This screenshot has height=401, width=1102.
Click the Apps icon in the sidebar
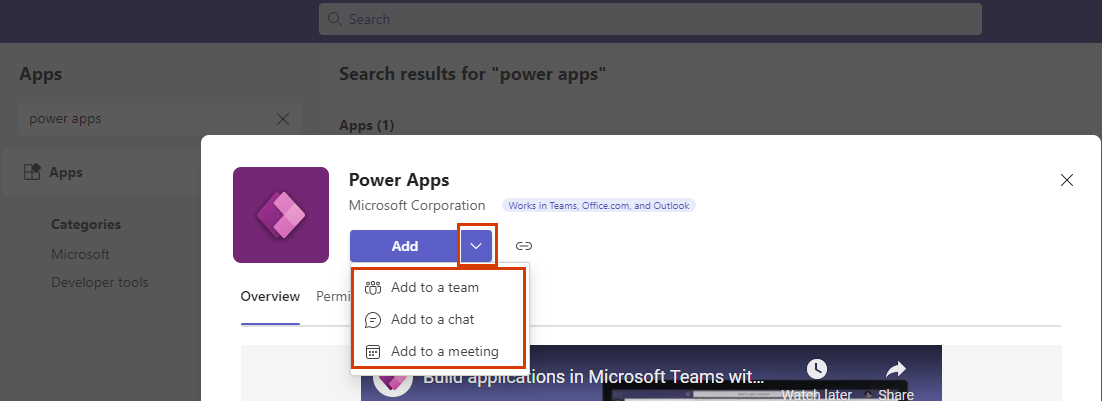click(32, 172)
